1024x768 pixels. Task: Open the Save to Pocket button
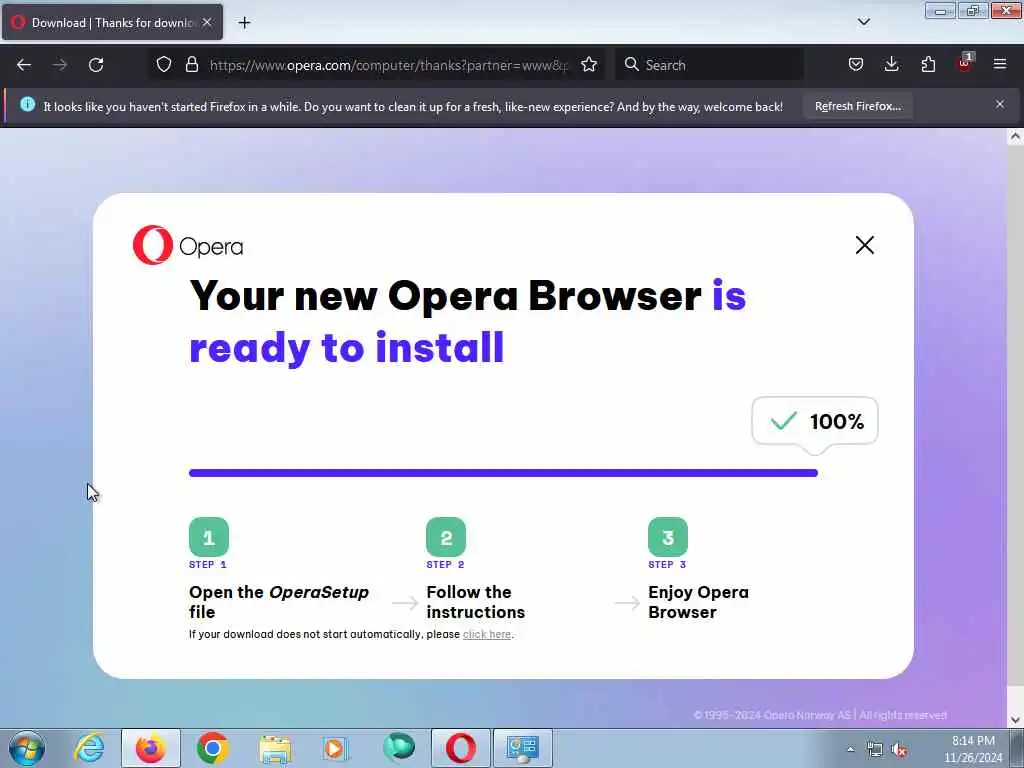click(856, 64)
